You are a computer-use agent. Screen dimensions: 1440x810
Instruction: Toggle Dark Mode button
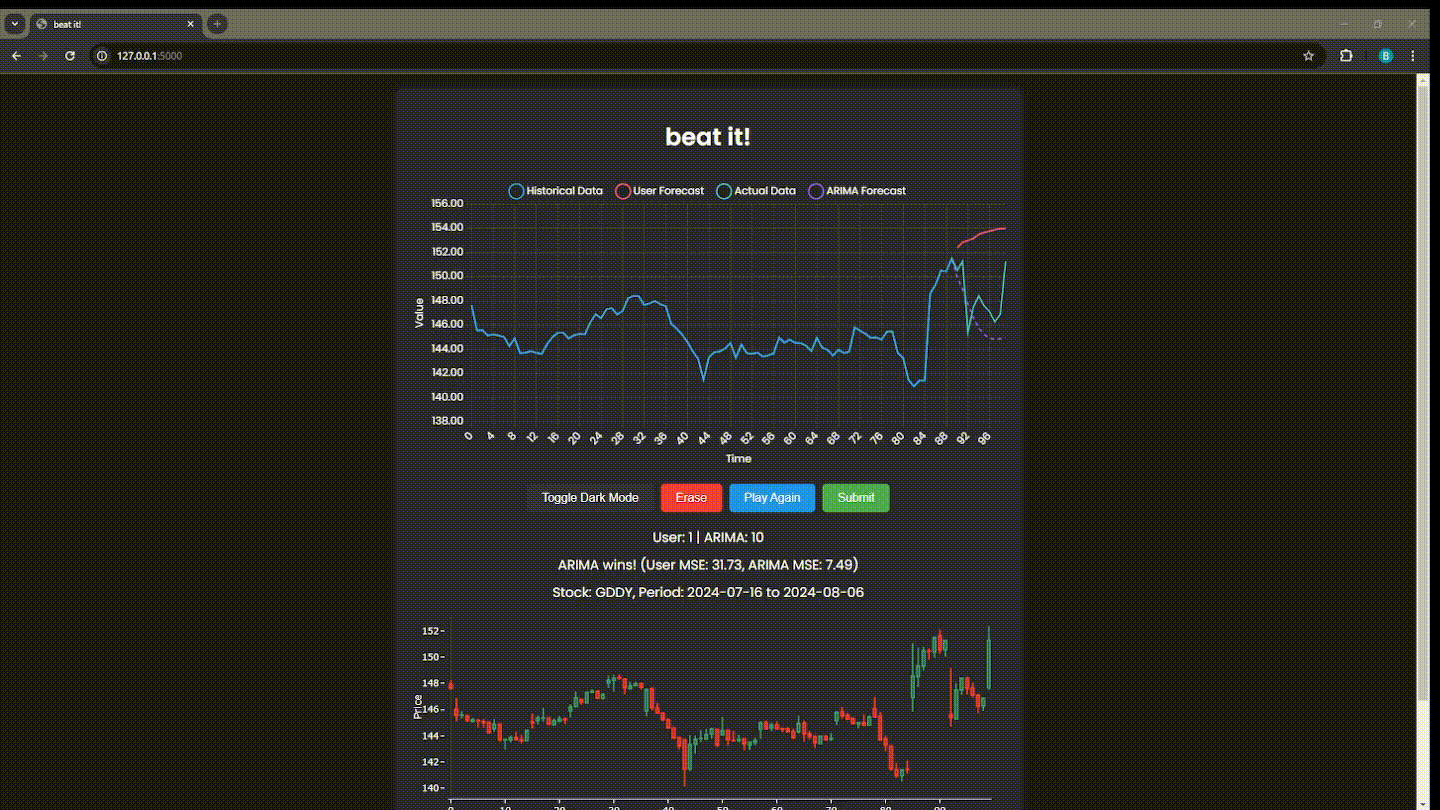(x=590, y=498)
